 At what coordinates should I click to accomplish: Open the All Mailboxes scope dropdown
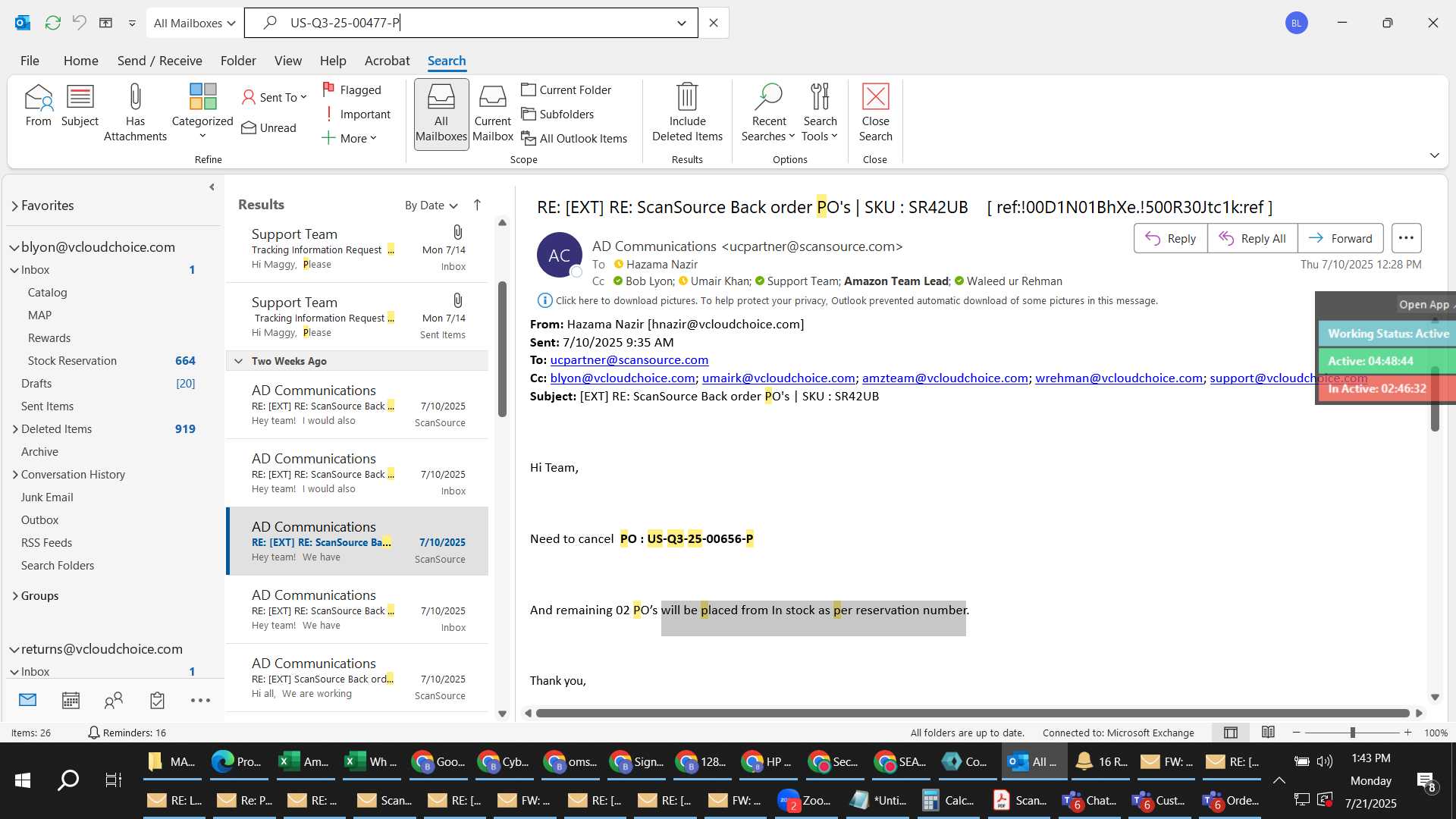tap(194, 23)
